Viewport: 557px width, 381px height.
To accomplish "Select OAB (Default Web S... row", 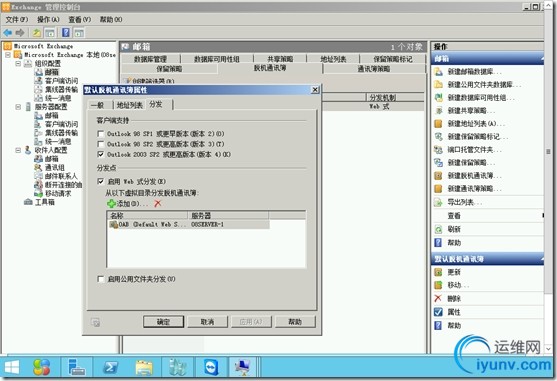I will click(189, 224).
